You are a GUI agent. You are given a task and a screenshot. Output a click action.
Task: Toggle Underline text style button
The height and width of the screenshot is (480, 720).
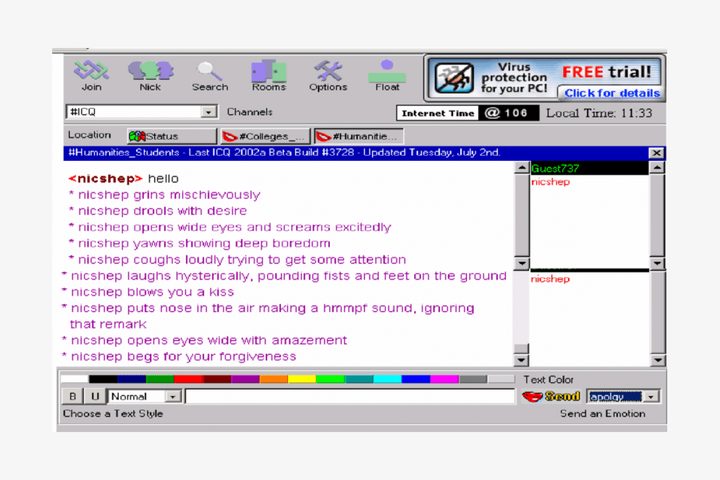point(95,396)
